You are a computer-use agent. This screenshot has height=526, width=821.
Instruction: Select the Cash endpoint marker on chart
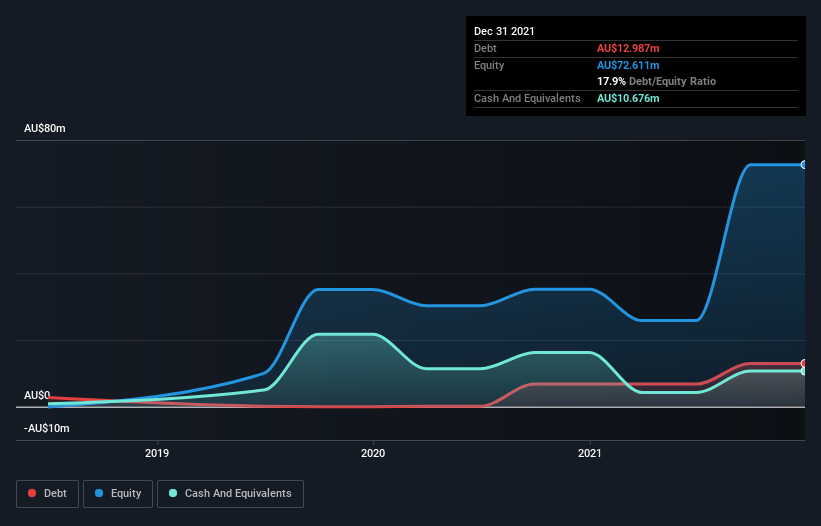coord(804,371)
